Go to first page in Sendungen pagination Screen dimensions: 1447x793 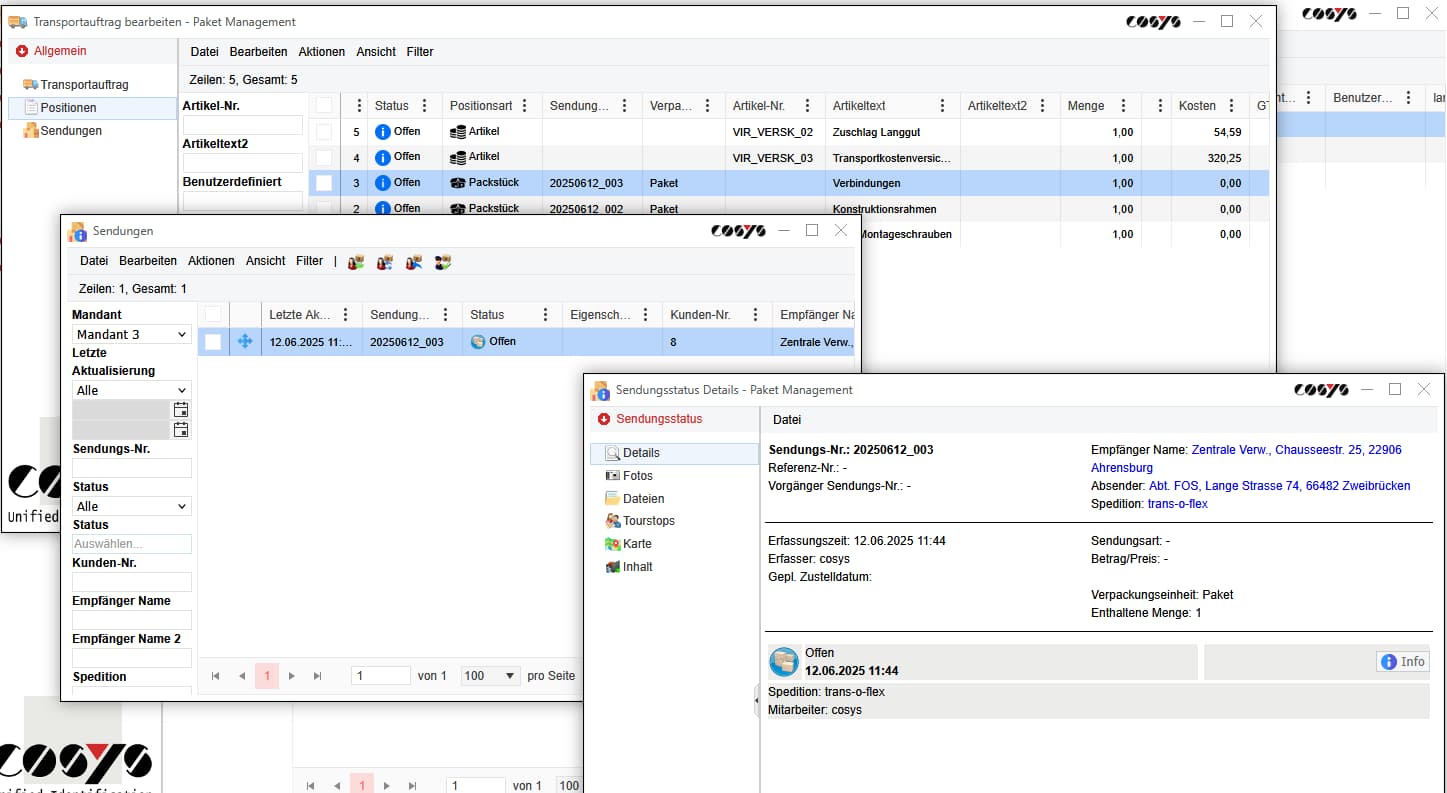tap(215, 676)
